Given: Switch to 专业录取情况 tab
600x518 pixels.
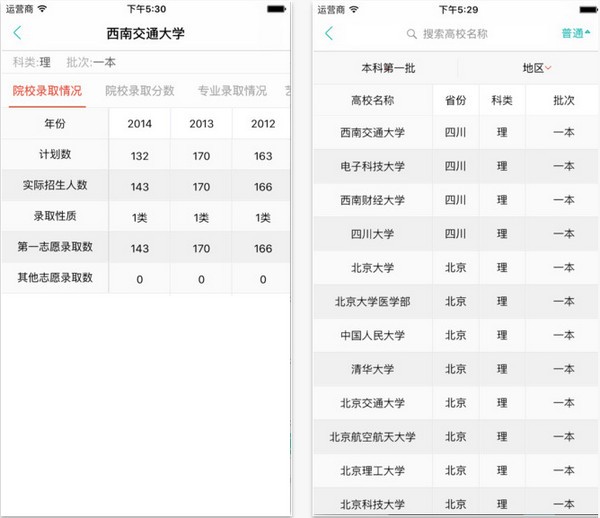Looking at the screenshot, I should coord(232,91).
